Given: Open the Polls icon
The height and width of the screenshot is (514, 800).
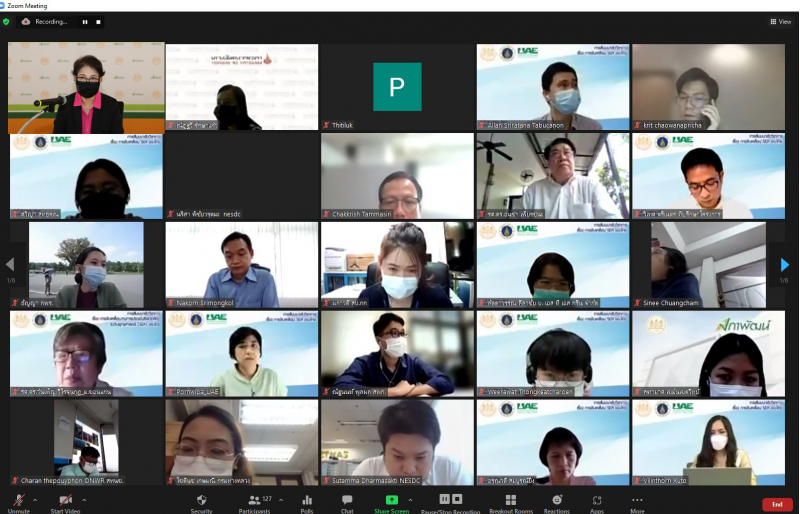Looking at the screenshot, I should click(x=307, y=503).
